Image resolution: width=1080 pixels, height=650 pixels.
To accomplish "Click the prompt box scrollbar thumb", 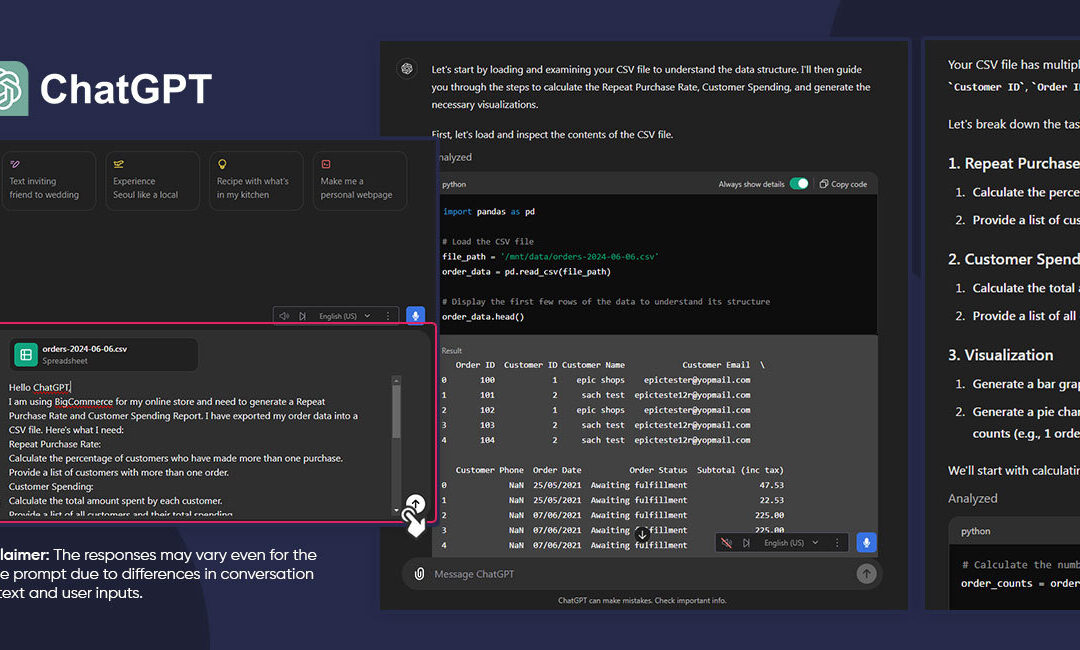I will (396, 411).
